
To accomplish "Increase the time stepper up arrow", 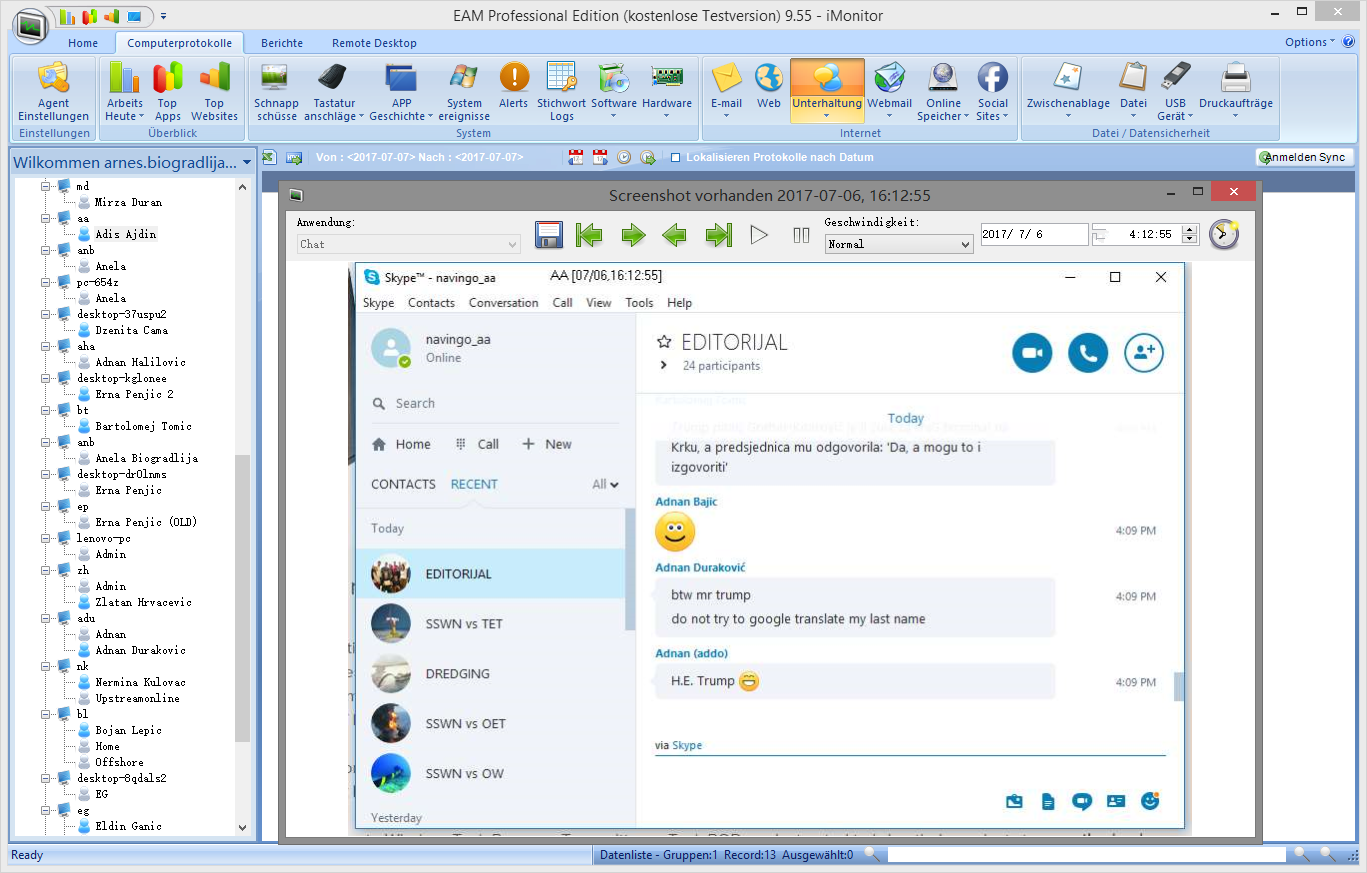I will 1189,229.
